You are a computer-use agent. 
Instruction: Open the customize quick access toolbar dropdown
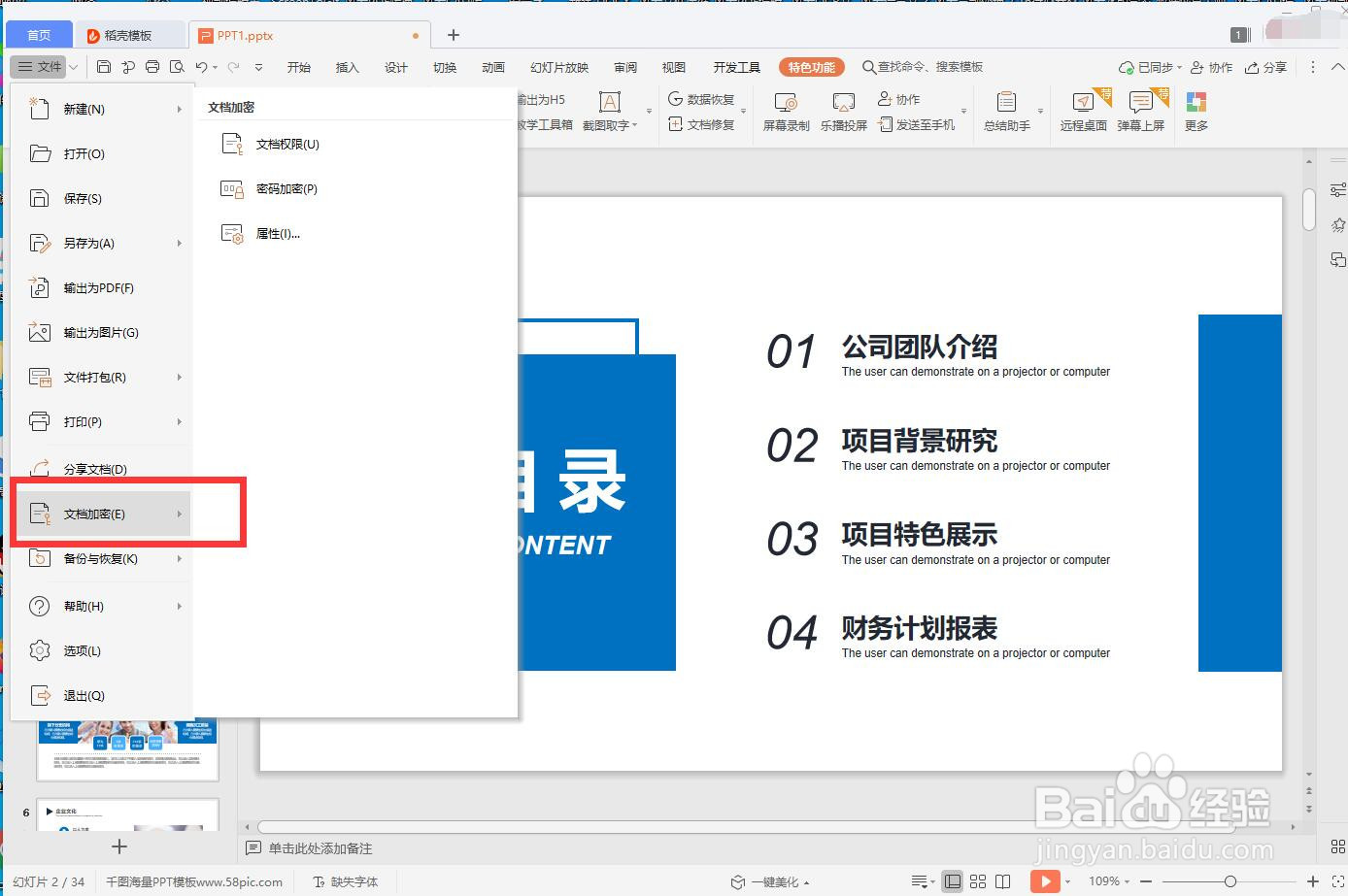point(258,67)
